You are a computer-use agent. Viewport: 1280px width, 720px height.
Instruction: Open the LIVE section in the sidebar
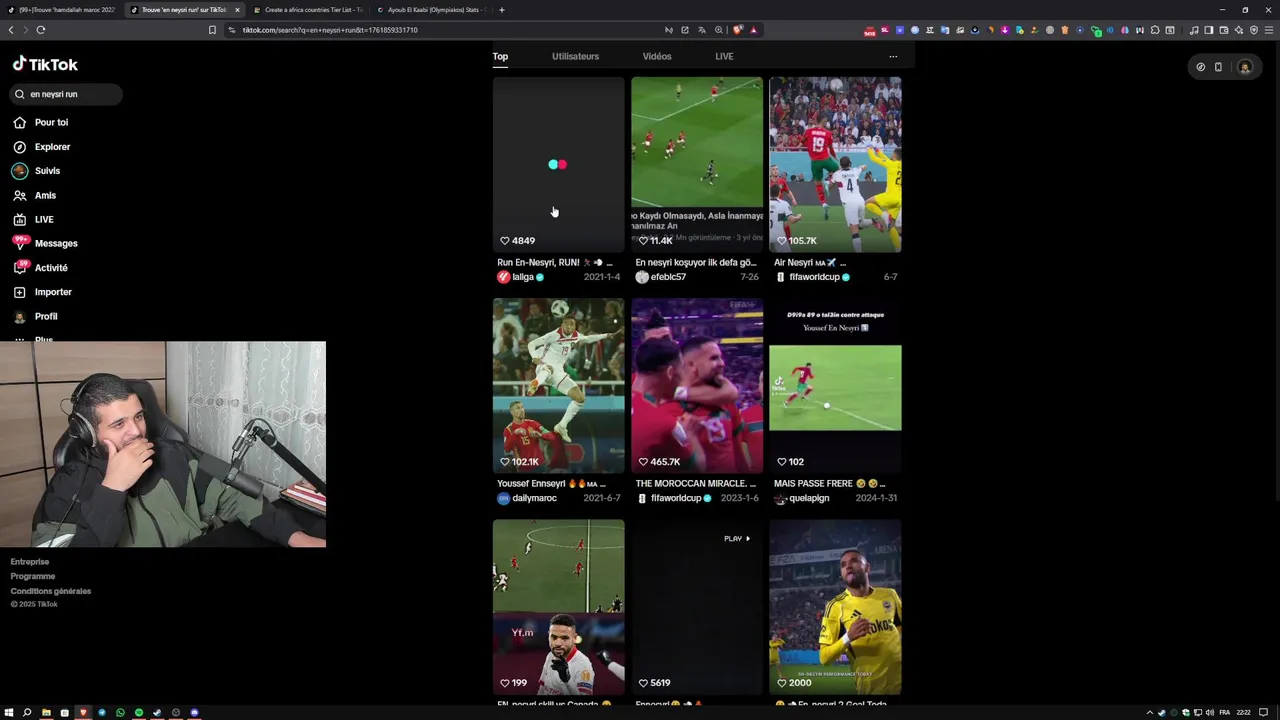pyautogui.click(x=34, y=219)
